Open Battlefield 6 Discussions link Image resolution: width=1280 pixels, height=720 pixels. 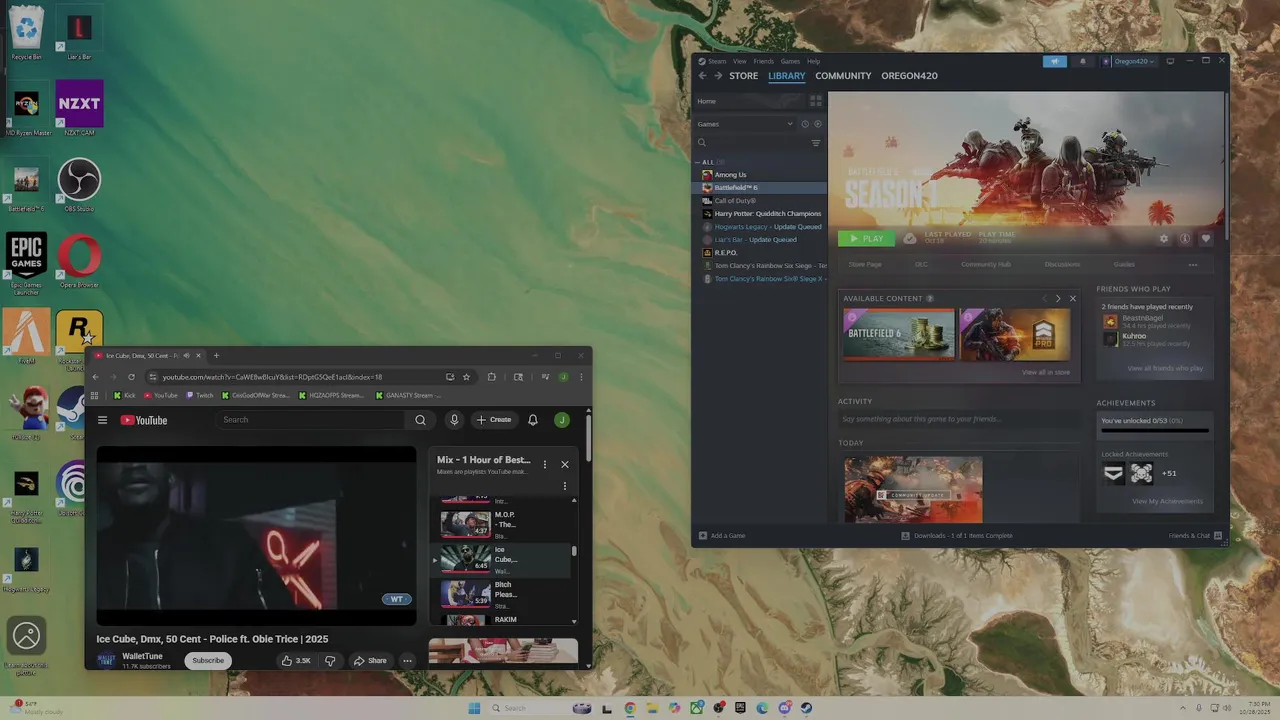(x=1062, y=264)
